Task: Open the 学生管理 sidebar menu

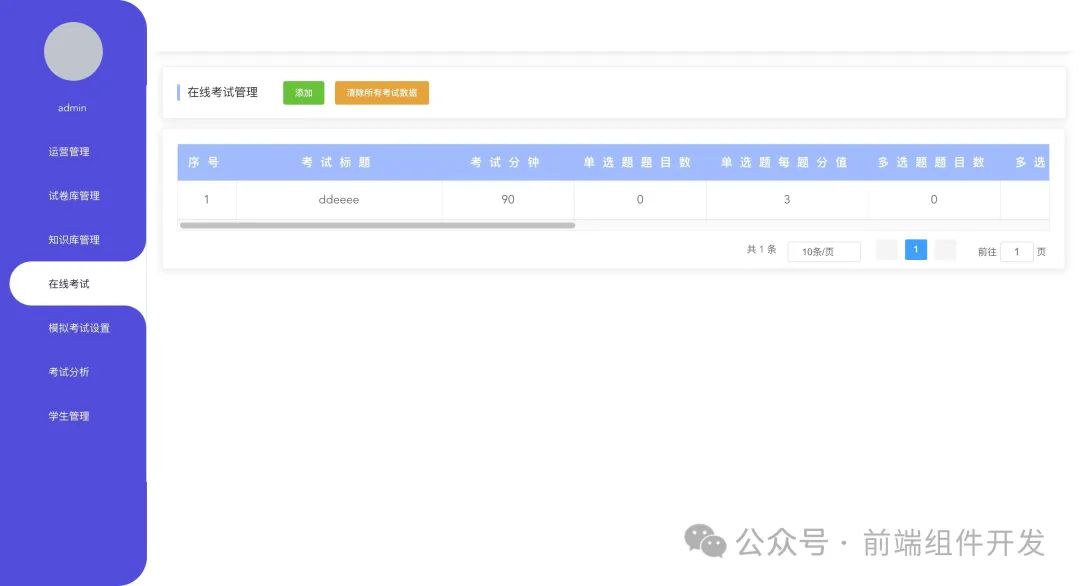Action: click(69, 416)
